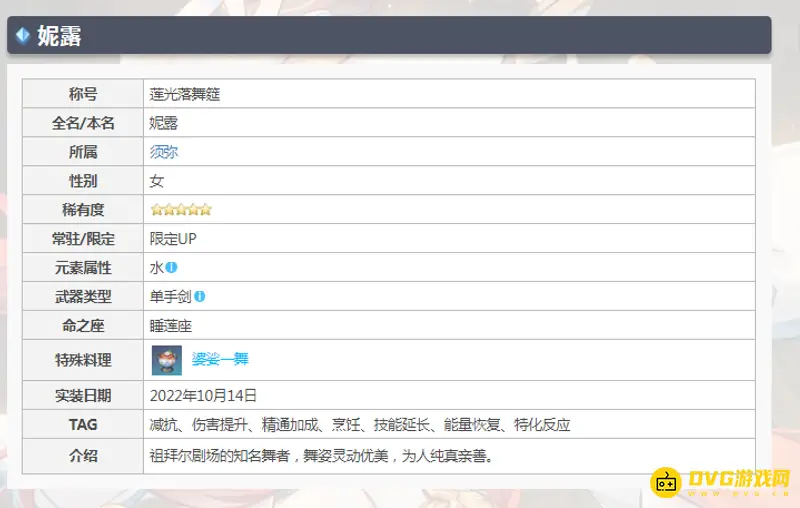Click the 称号 row label

(x=83, y=94)
